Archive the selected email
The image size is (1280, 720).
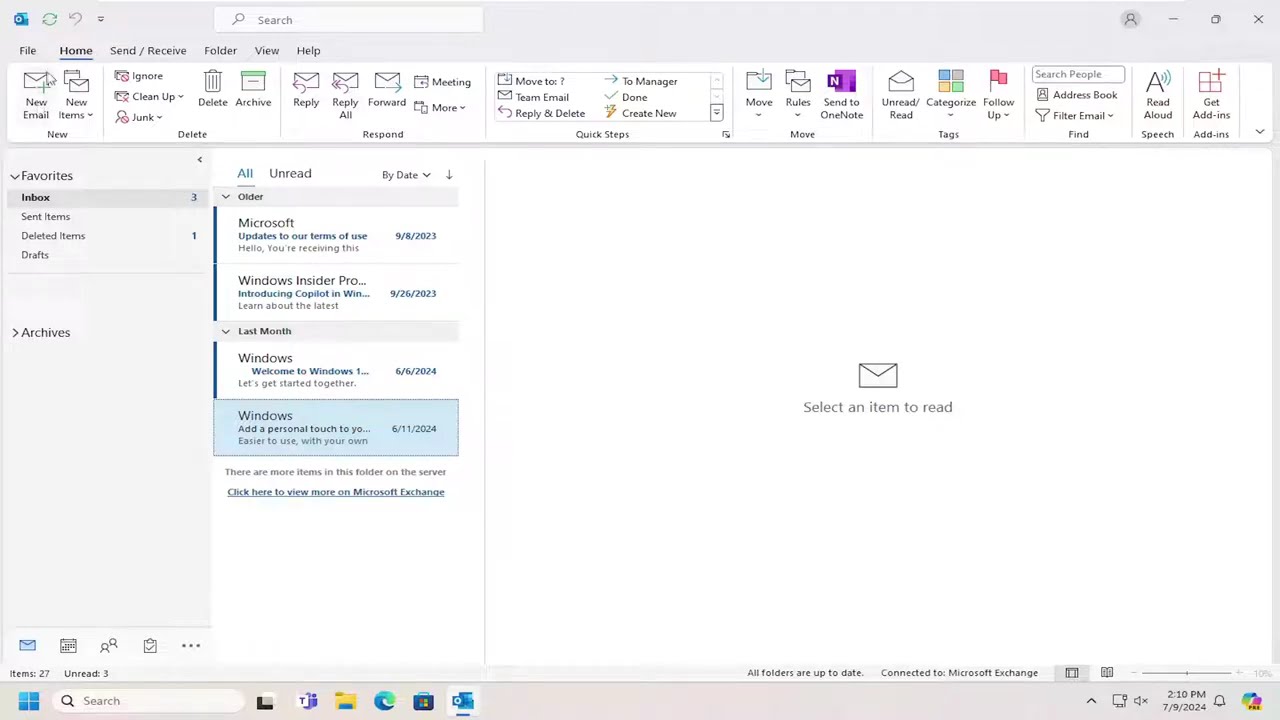(x=253, y=90)
